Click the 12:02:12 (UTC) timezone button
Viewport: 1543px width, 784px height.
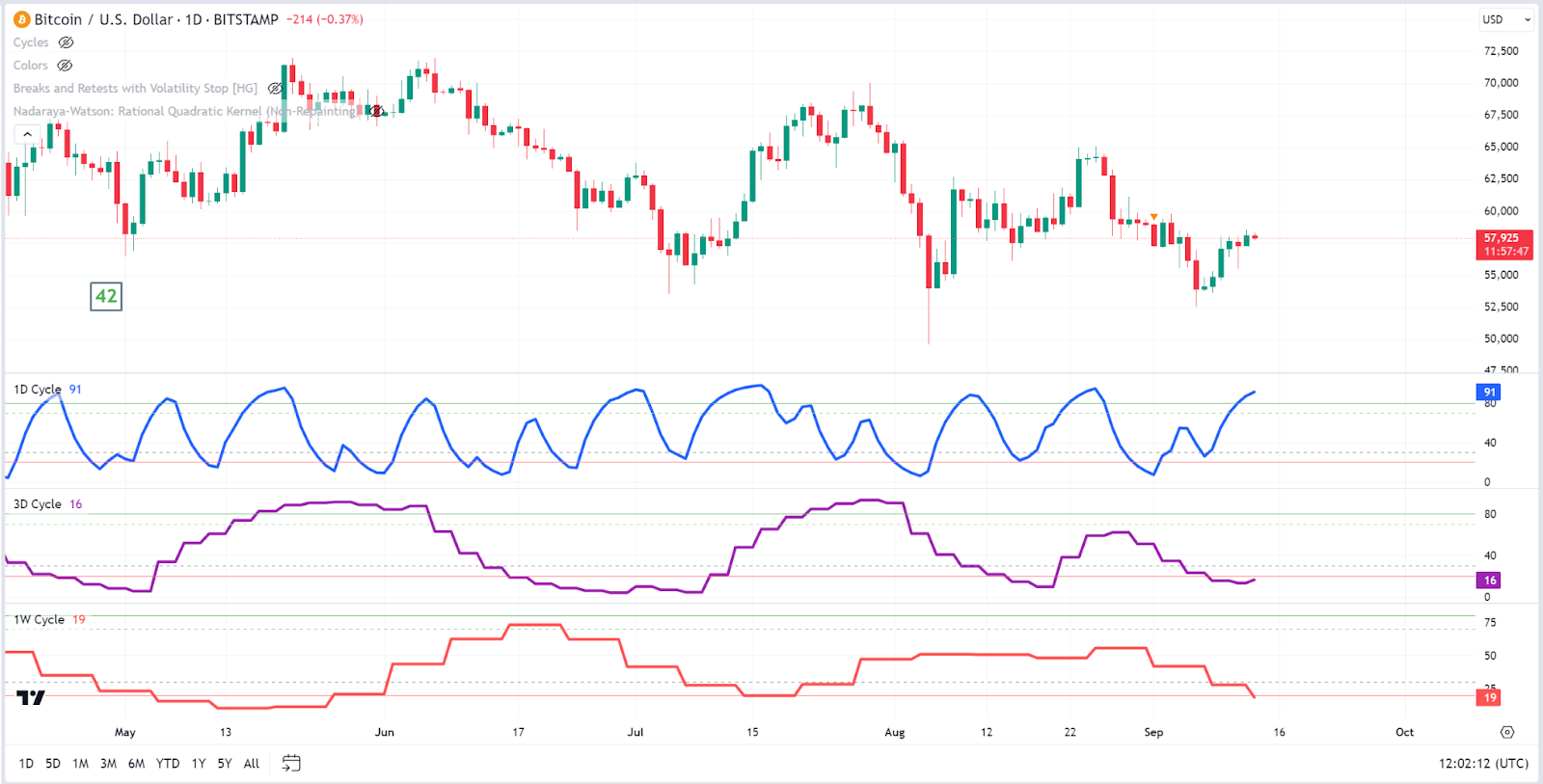(1483, 763)
